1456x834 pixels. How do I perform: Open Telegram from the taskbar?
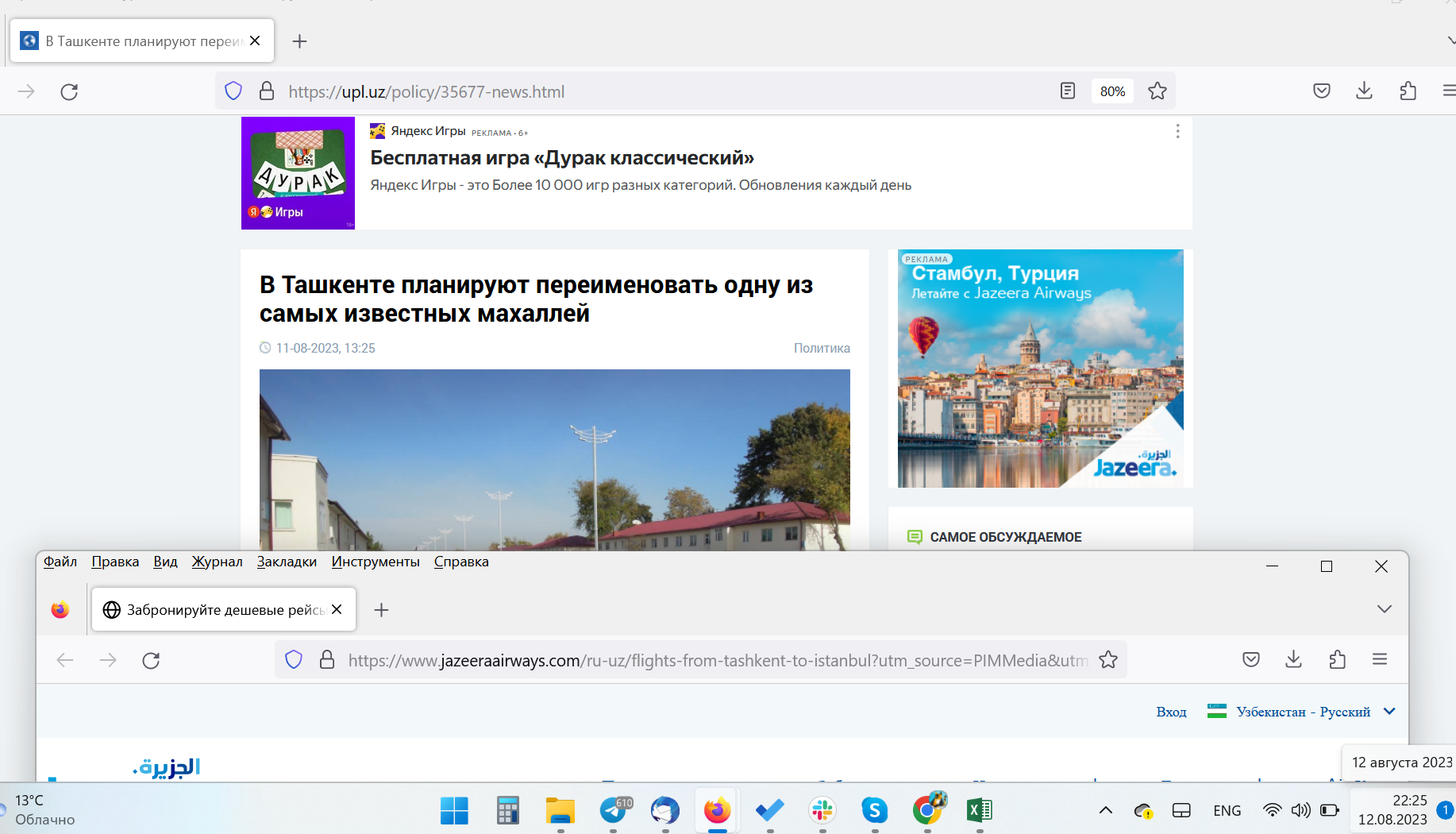(614, 810)
